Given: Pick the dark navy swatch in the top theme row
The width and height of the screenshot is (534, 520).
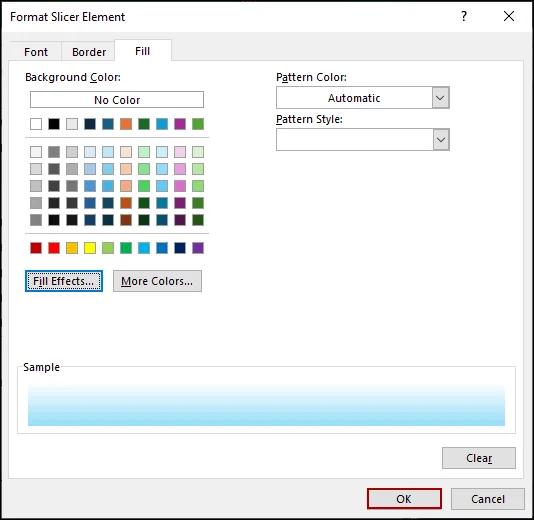Looking at the screenshot, I should coord(90,124).
